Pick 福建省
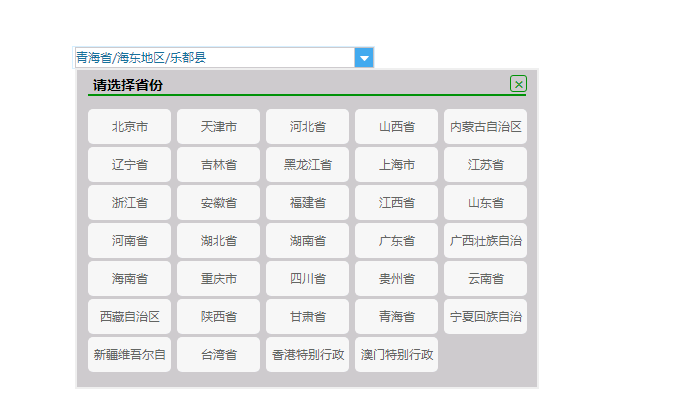This screenshot has width=689, height=416. point(308,203)
